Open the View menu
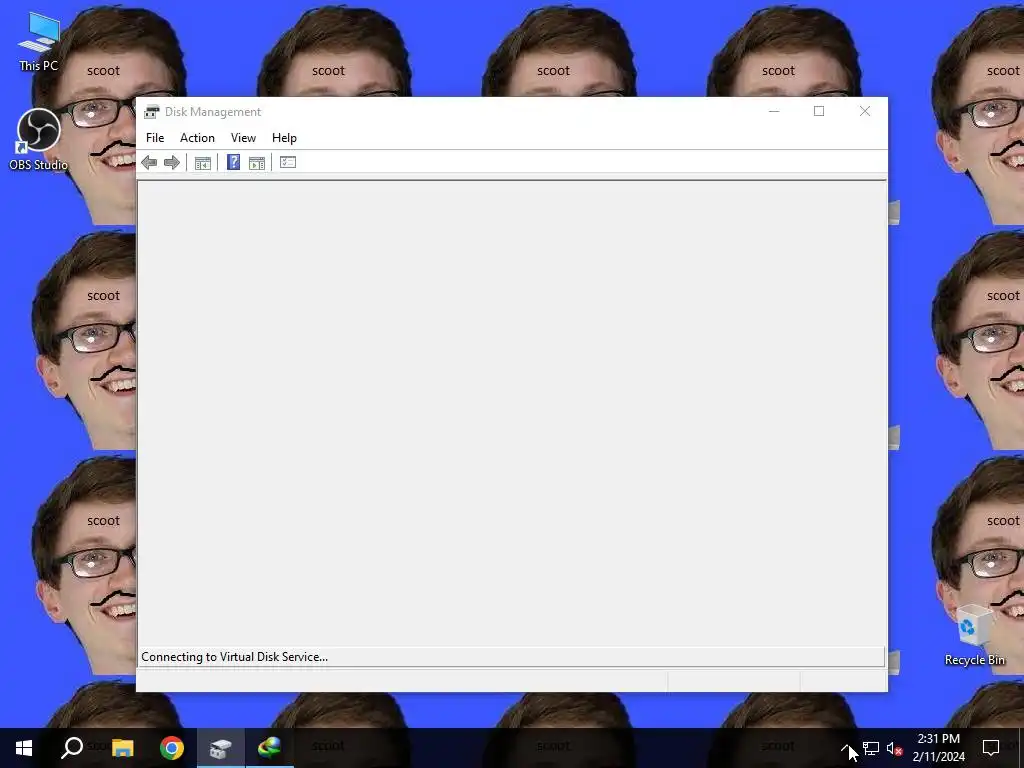The height and width of the screenshot is (768, 1024). tap(243, 138)
